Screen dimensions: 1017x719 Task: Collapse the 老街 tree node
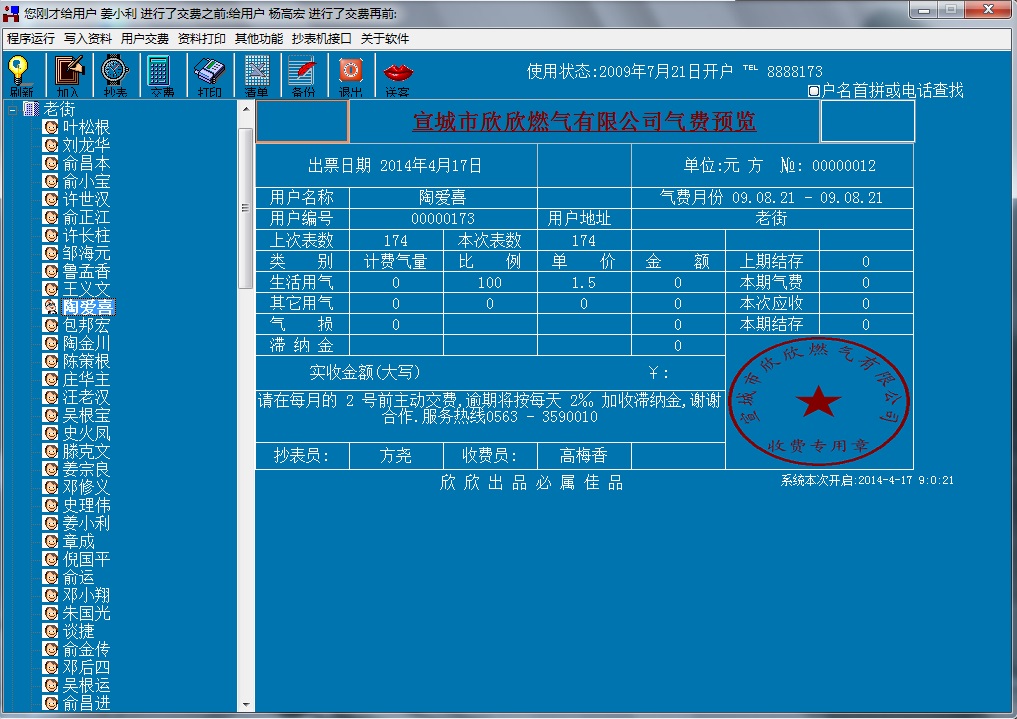point(12,109)
